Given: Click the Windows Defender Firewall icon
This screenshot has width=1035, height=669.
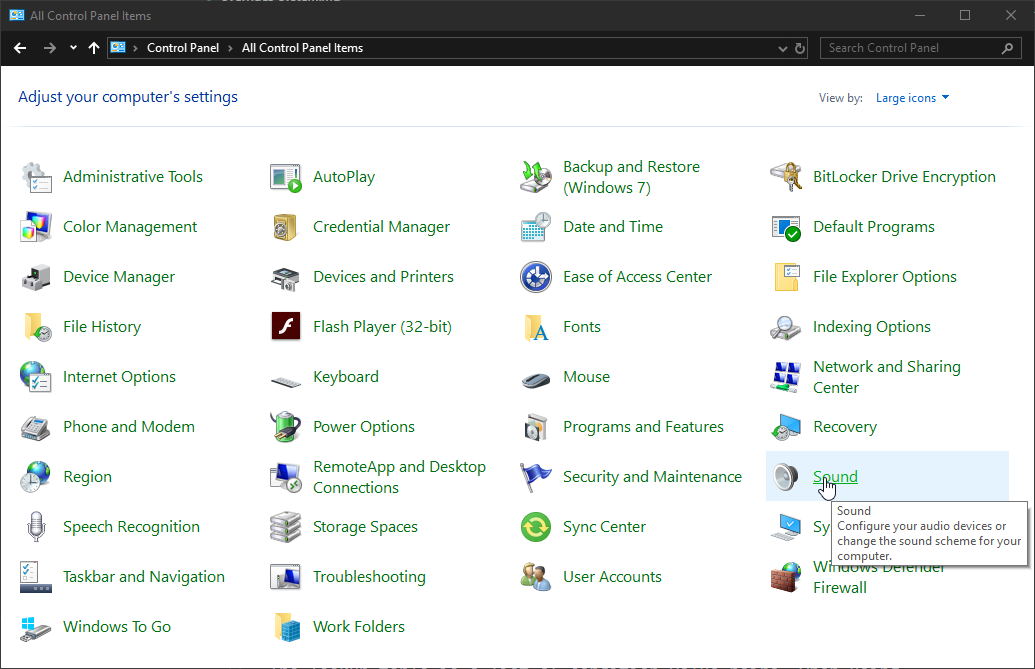Looking at the screenshot, I should tap(786, 577).
